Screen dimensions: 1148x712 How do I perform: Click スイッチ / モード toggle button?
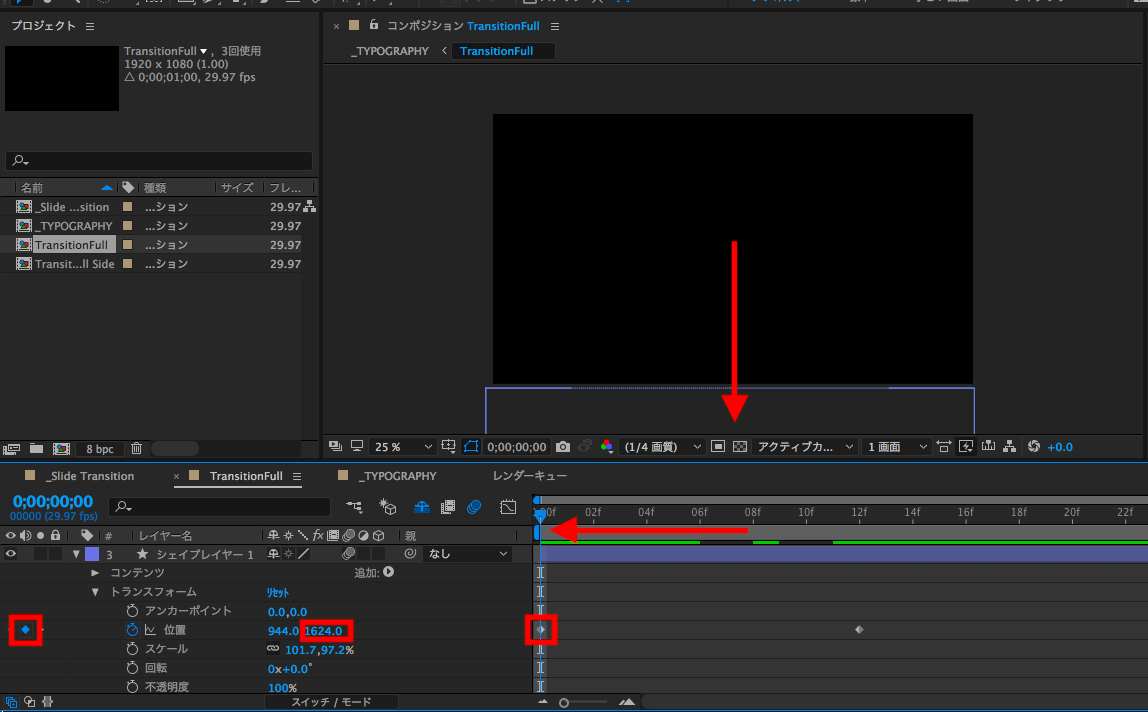coord(331,702)
